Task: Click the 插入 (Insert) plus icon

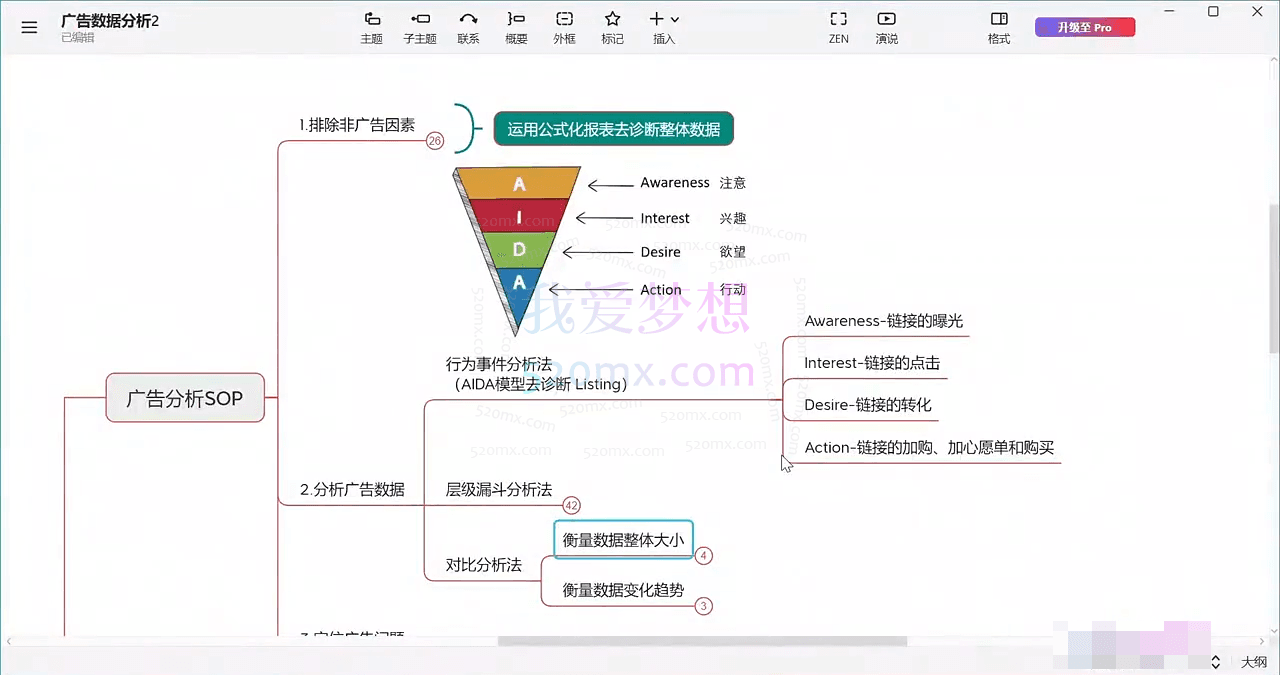Action: pos(656,18)
